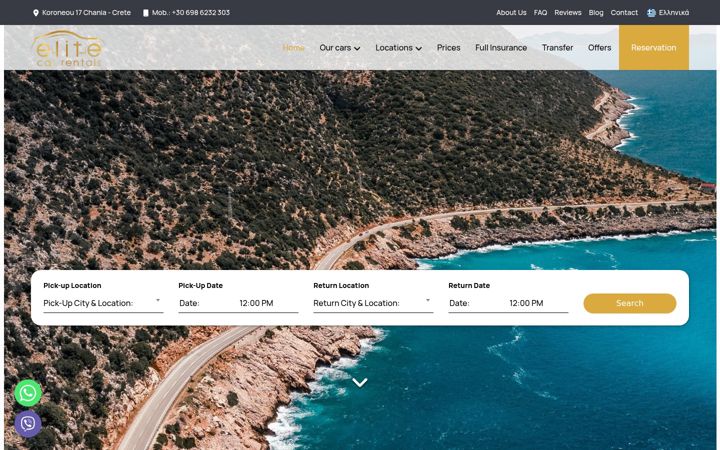Select the return time 12:00 PM field
The width and height of the screenshot is (720, 450).
[538, 303]
